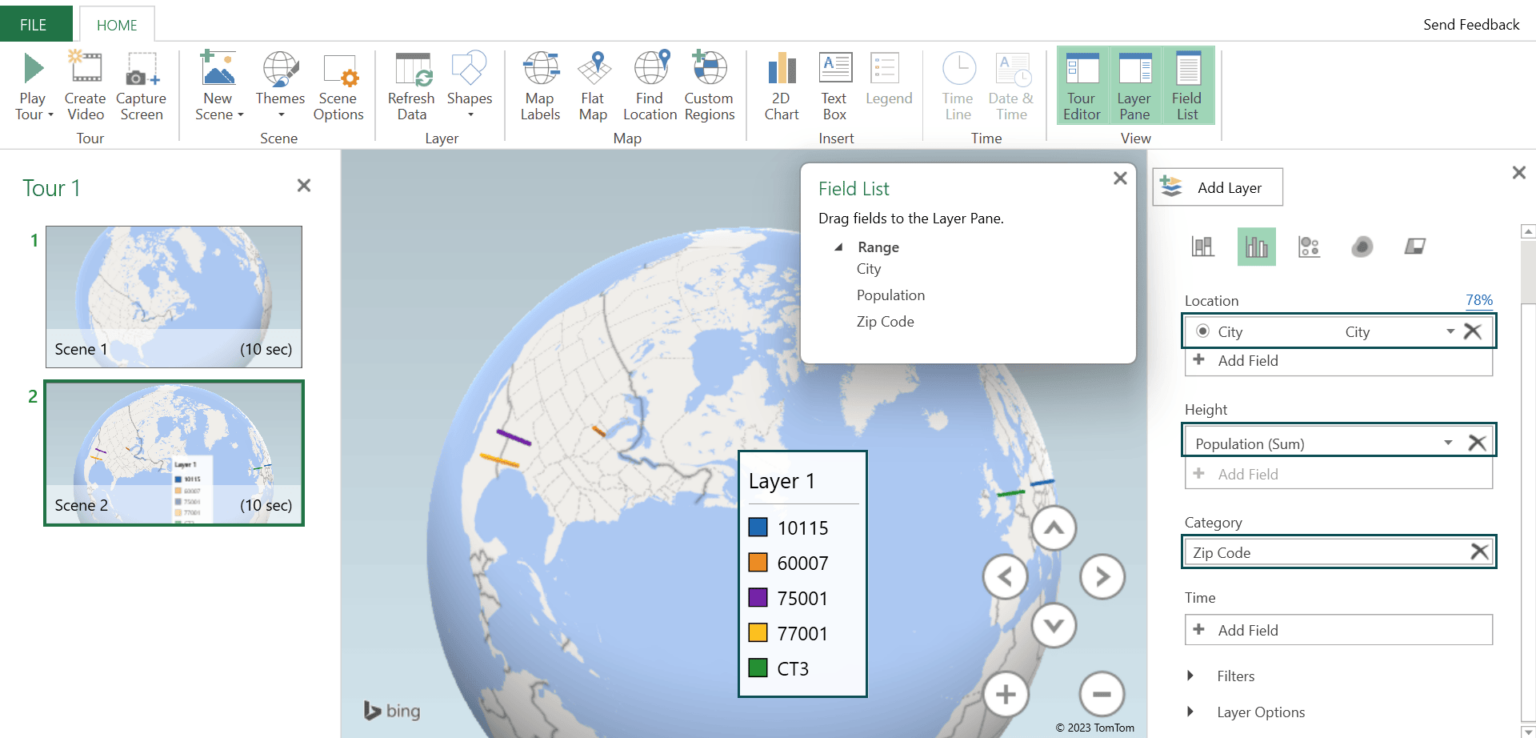Insert a 2D Chart from the ribbon

(781, 85)
